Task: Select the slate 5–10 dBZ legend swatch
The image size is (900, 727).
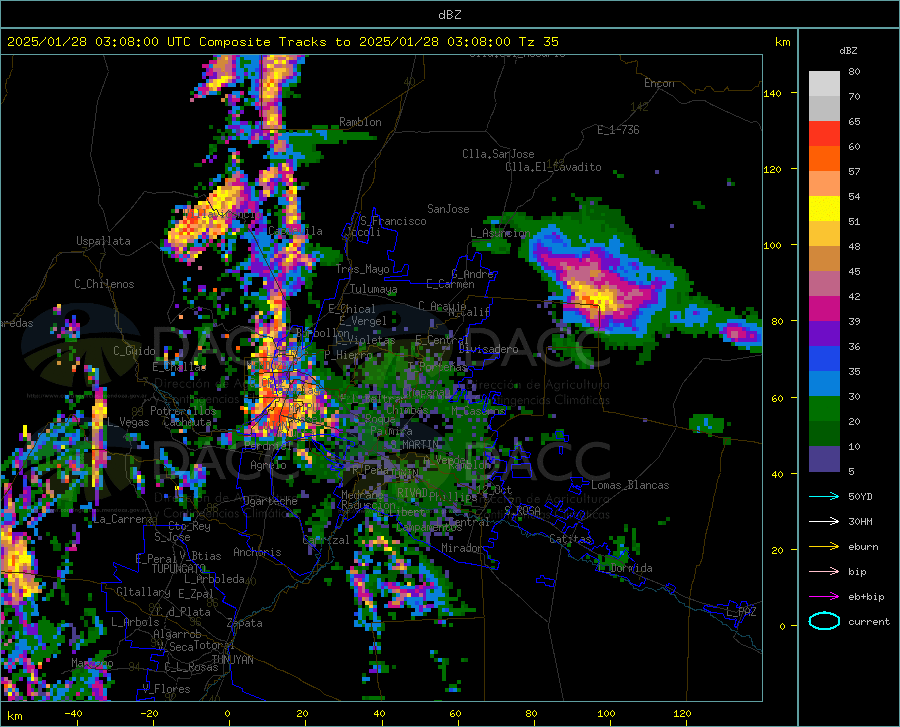Action: [824, 459]
